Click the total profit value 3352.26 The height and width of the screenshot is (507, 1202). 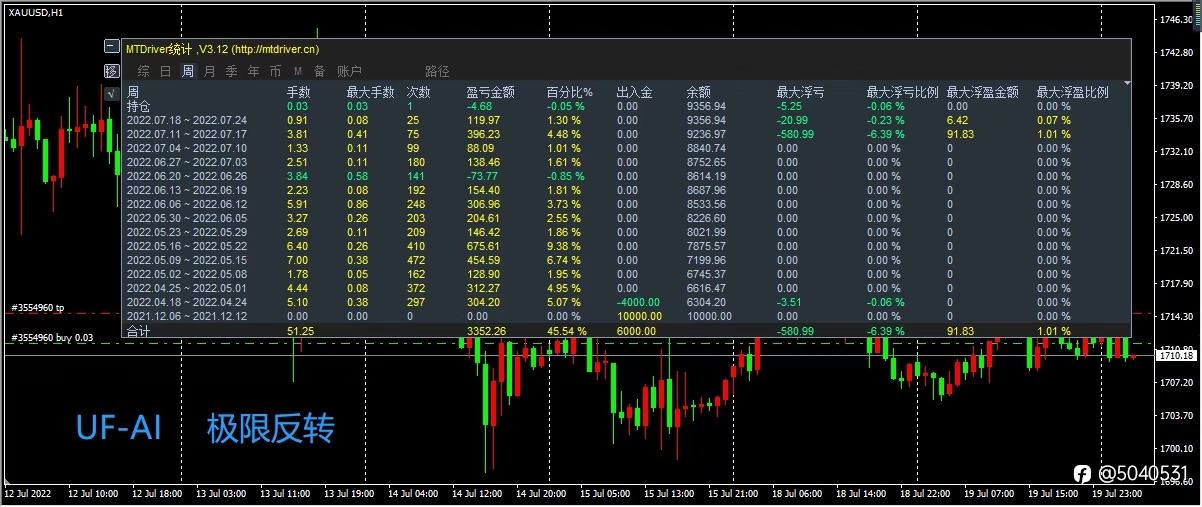(x=486, y=331)
